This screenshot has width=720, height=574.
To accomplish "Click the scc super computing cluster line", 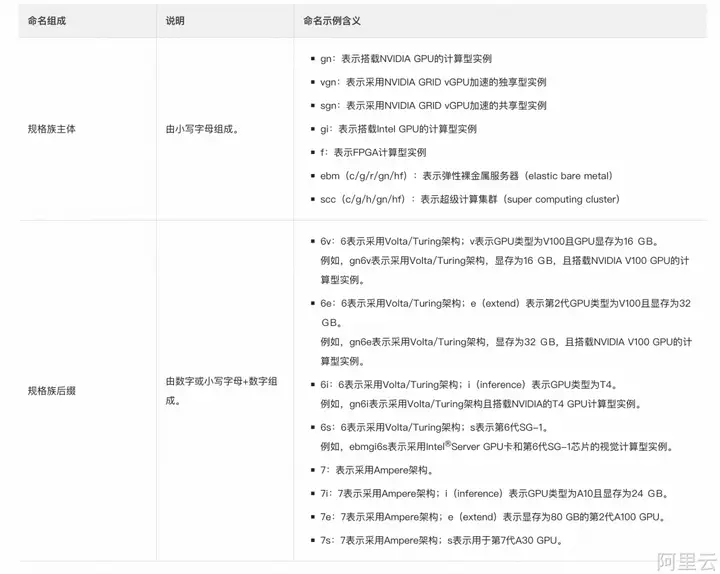I will [470, 199].
